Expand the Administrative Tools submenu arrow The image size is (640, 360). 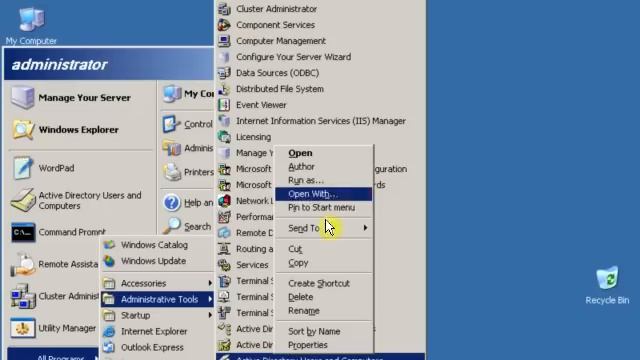coord(210,299)
